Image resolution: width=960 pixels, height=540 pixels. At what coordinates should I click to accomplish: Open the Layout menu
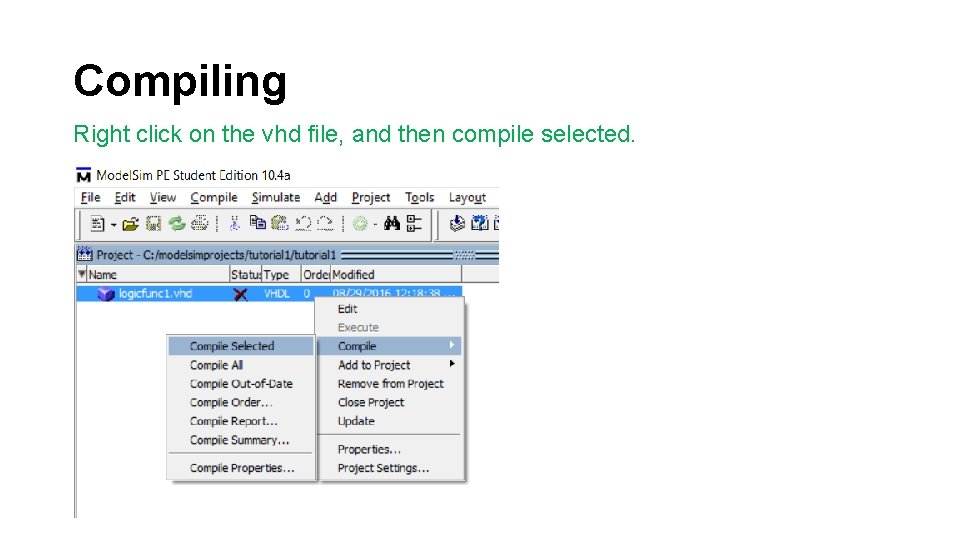(x=467, y=198)
